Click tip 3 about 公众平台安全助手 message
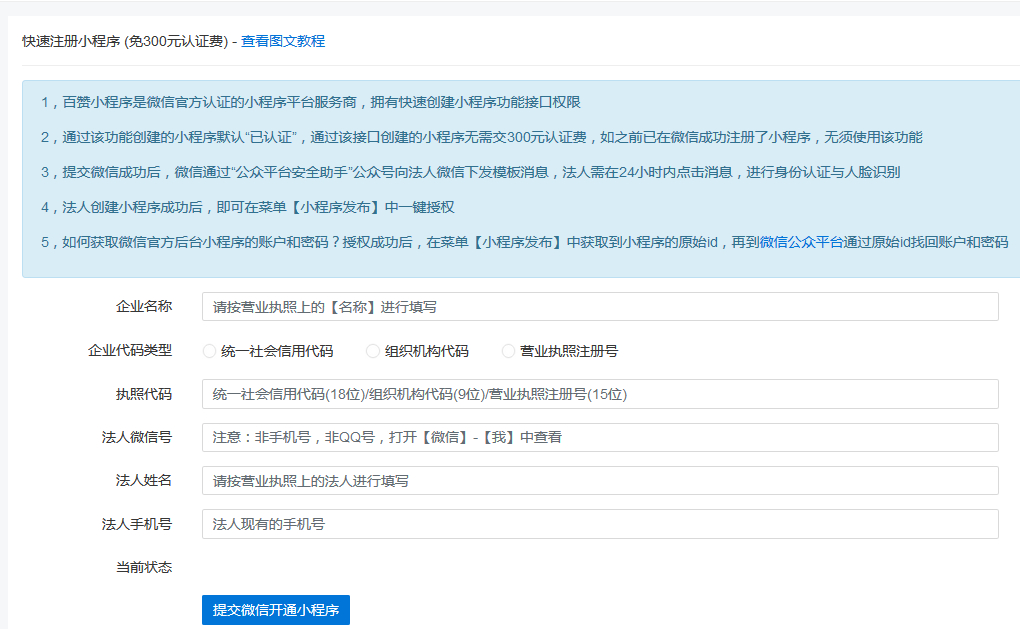The height and width of the screenshot is (629, 1020). (470, 172)
